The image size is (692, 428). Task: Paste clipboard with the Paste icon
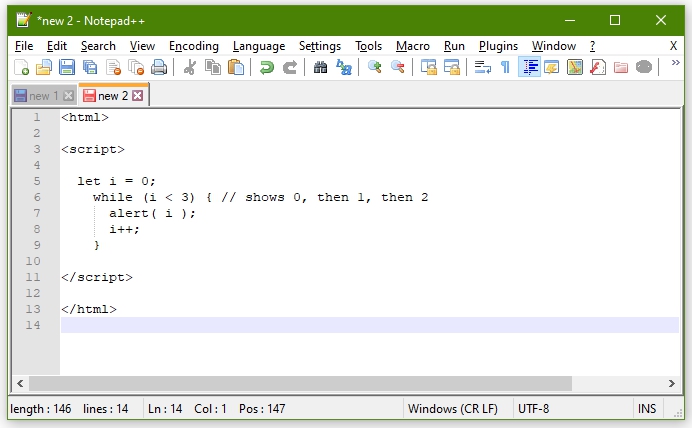tap(236, 68)
